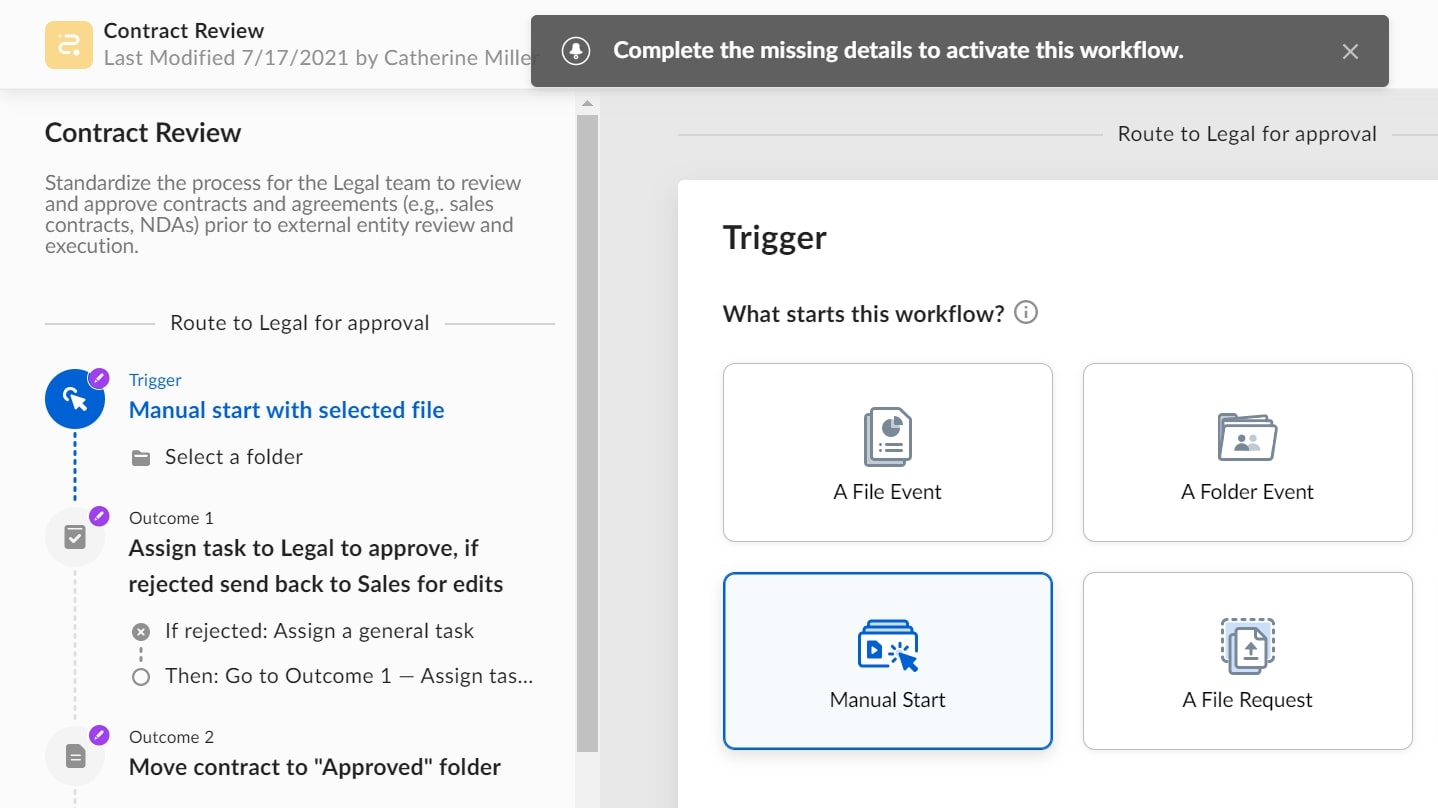Screen dimensions: 1438x808
Task: Edit Outcome 1 via its purple pencil badge
Action: (x=98, y=516)
